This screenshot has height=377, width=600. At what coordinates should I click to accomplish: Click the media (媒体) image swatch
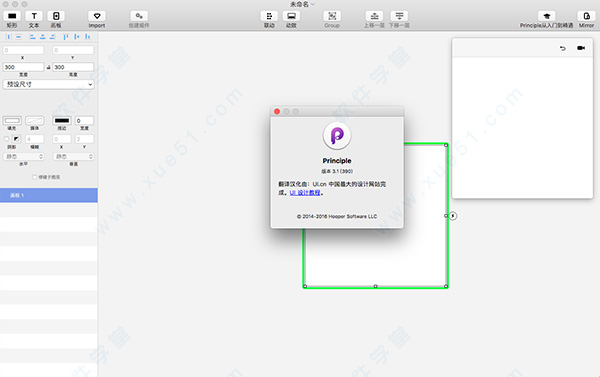(35, 121)
